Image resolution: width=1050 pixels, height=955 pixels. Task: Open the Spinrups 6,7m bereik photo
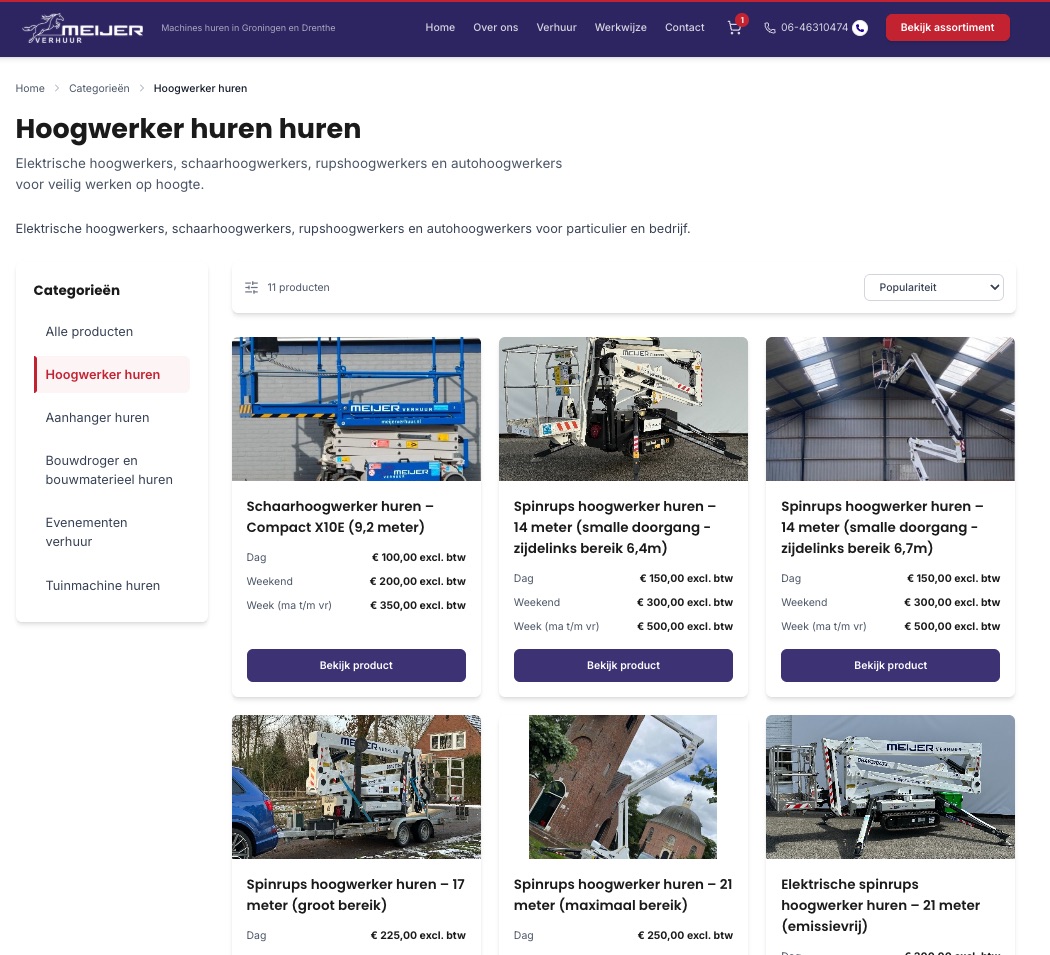(890, 409)
